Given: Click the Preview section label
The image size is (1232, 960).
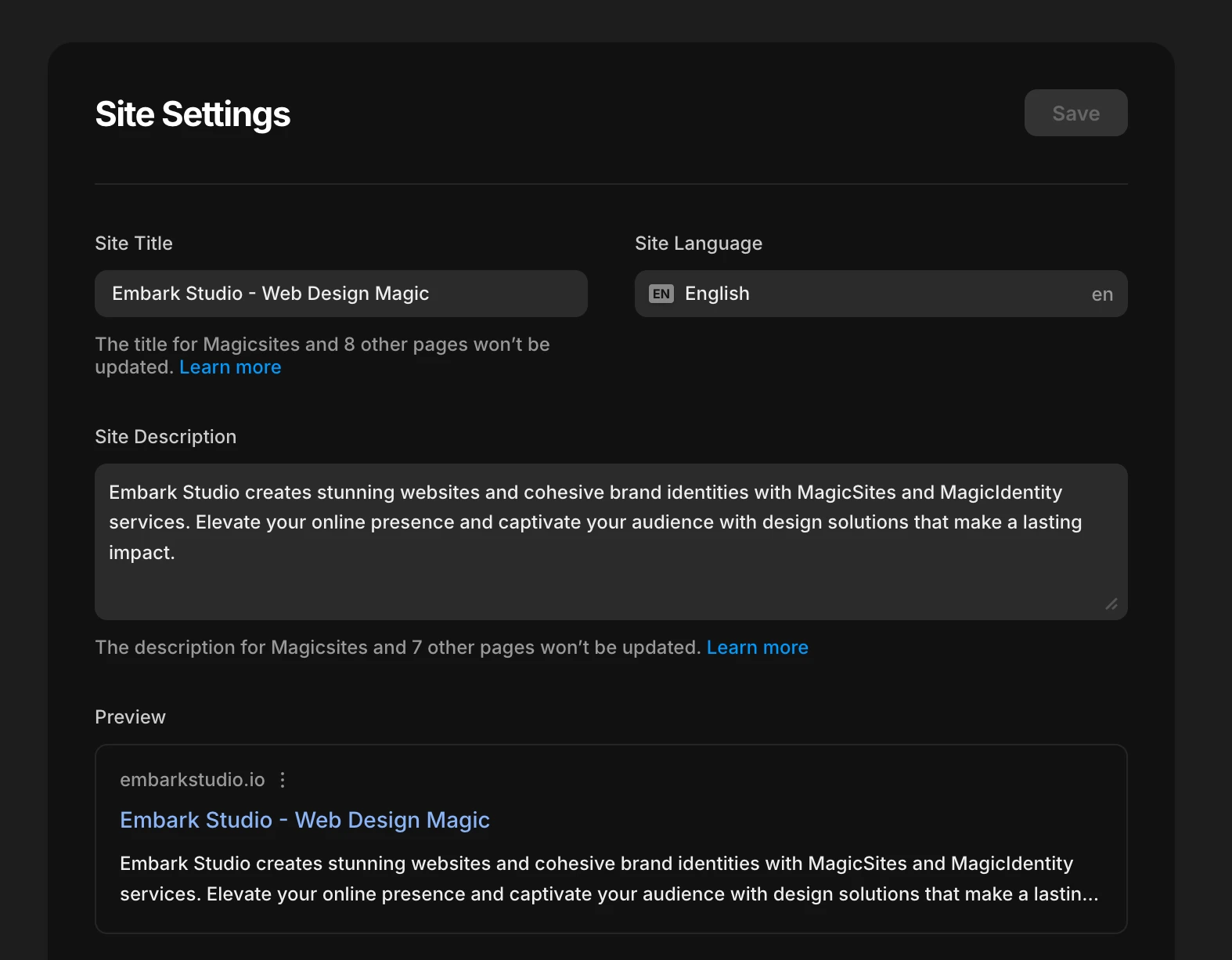Looking at the screenshot, I should [130, 717].
